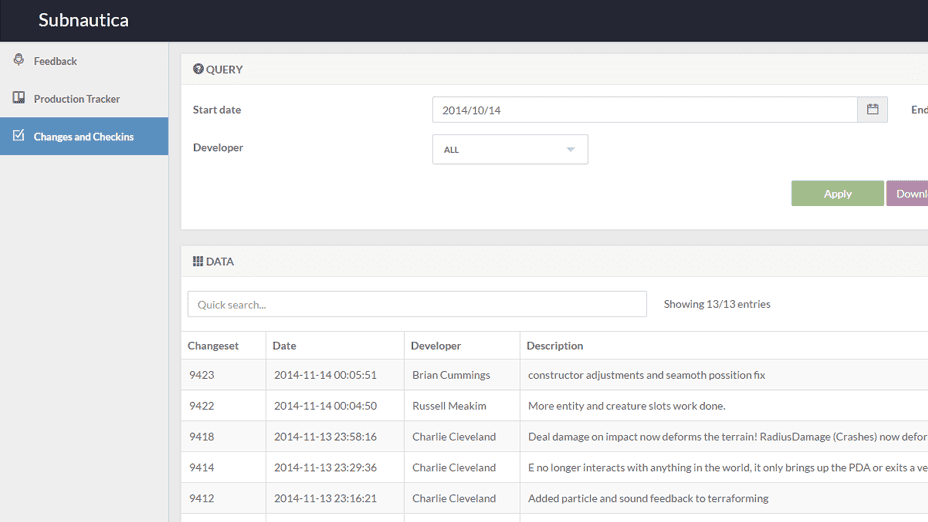
Task: Click description 'More entity and creature slots work done.'
Action: (627, 405)
